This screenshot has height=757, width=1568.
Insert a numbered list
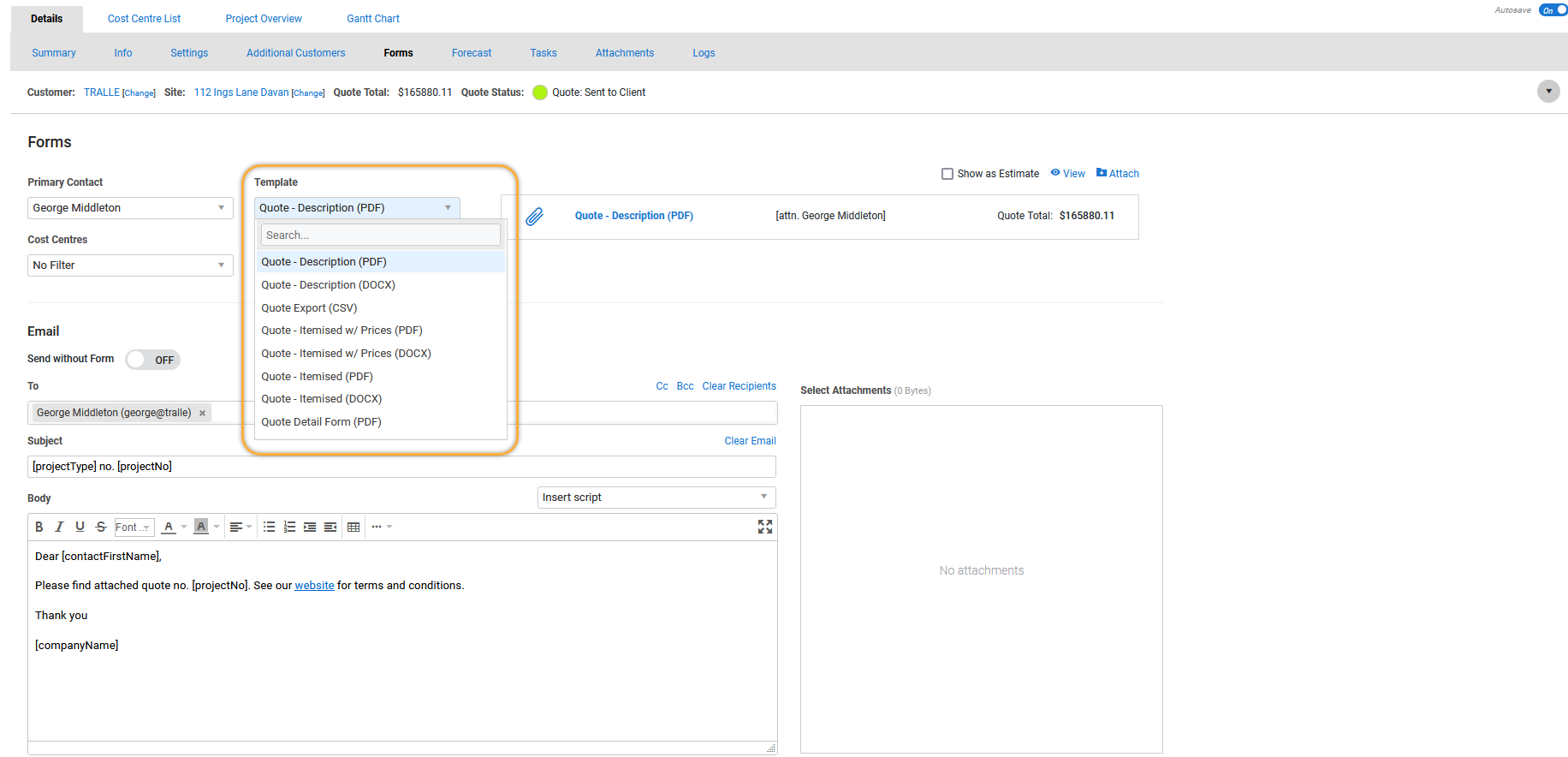click(289, 527)
